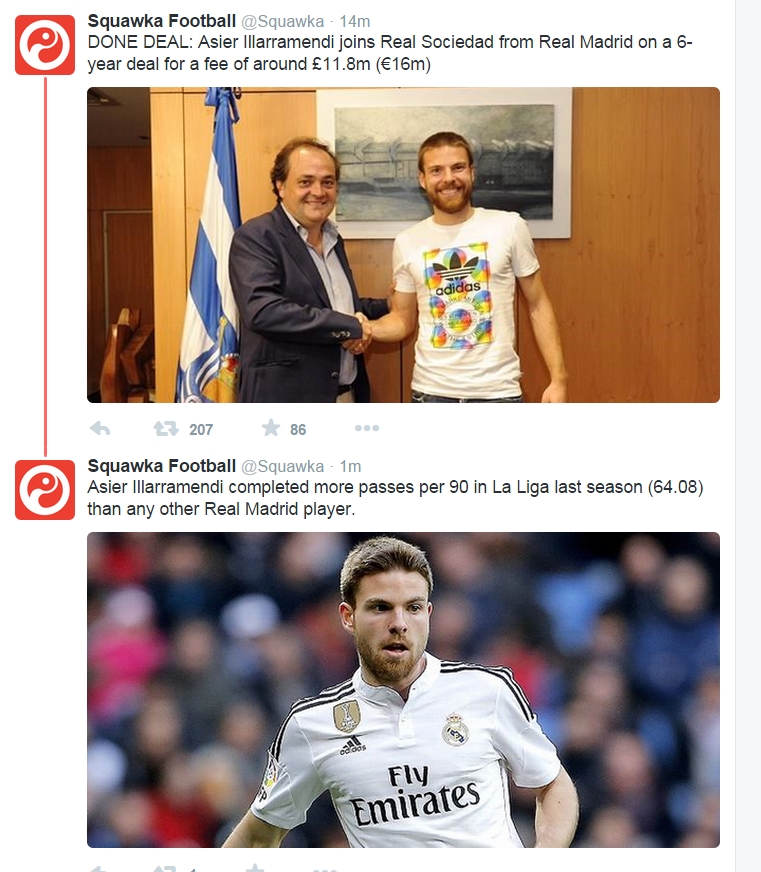Open the Squawka Football name on the second tweet

click(x=162, y=466)
